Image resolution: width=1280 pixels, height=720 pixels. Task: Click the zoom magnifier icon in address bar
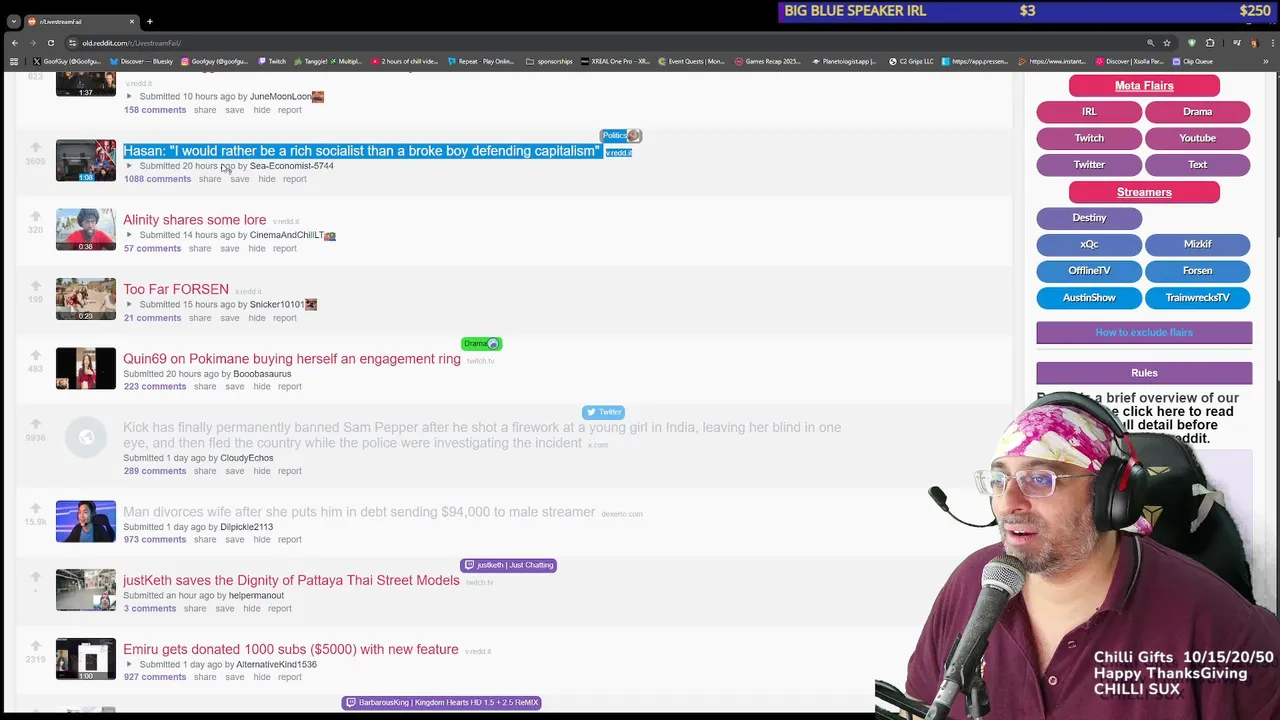1150,43
